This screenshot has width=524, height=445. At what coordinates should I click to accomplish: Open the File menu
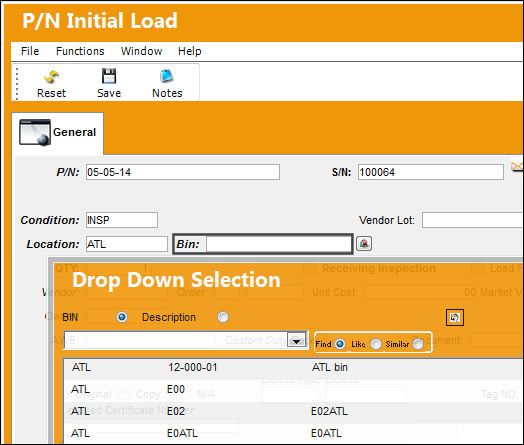coord(30,51)
